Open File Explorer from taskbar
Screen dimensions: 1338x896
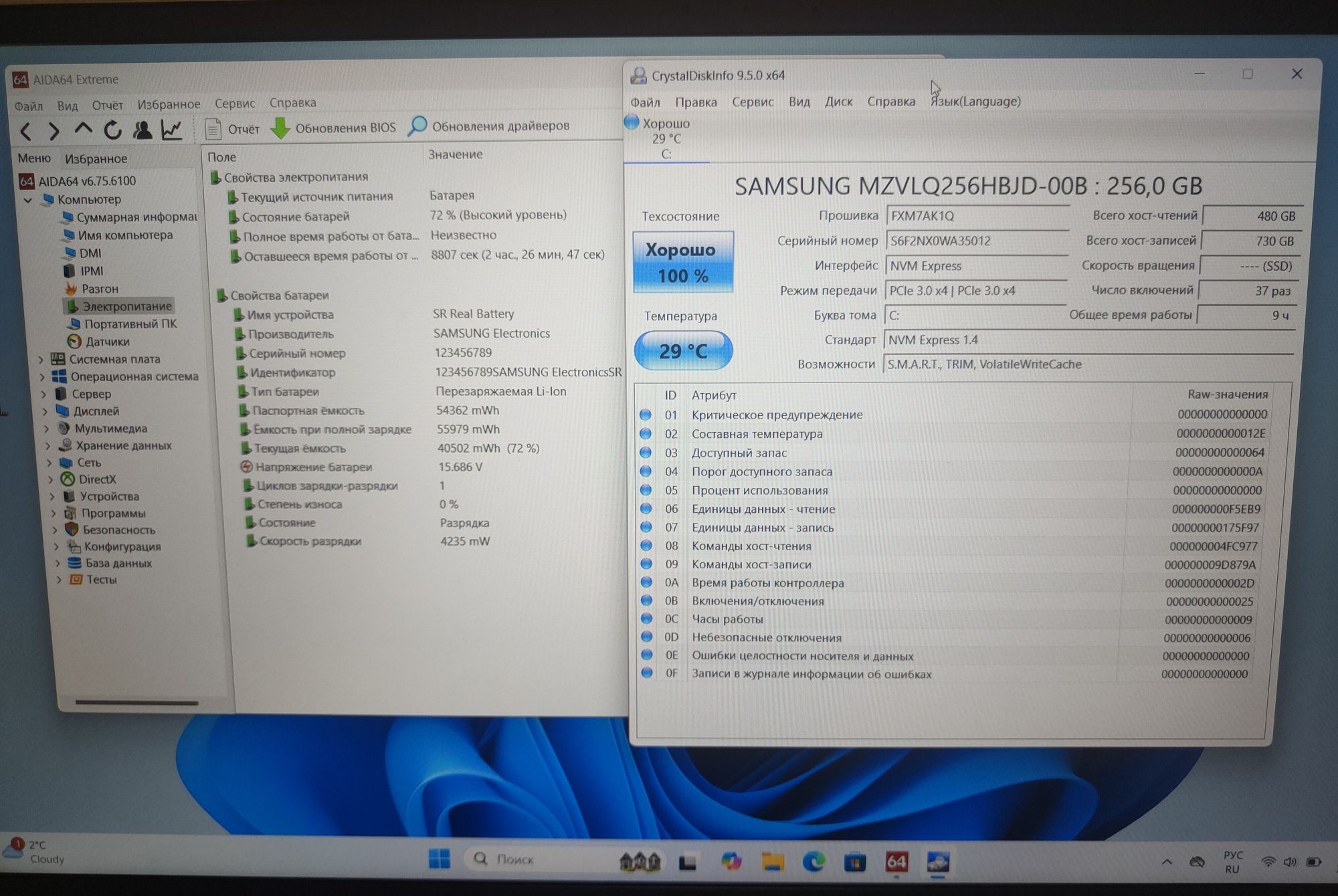pos(773,861)
